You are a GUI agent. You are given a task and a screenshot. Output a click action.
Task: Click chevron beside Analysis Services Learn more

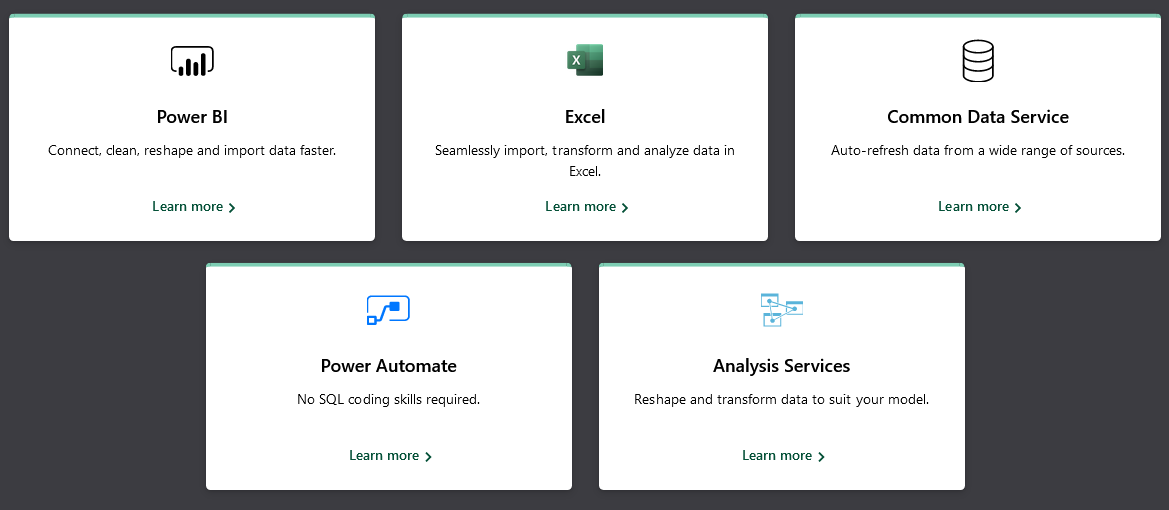822,457
